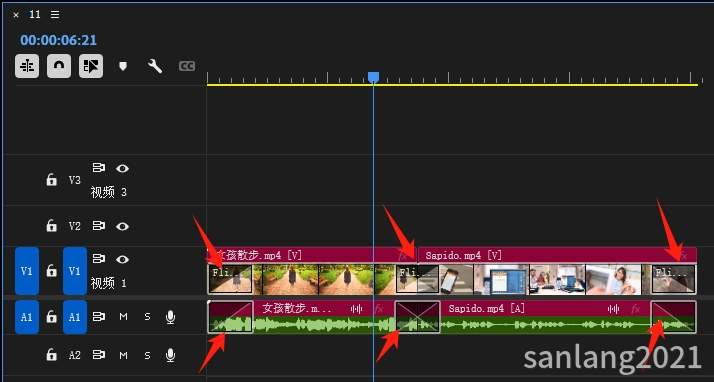Select audio crossfade between the A1 clips
This screenshot has height=382, width=714.
418,317
